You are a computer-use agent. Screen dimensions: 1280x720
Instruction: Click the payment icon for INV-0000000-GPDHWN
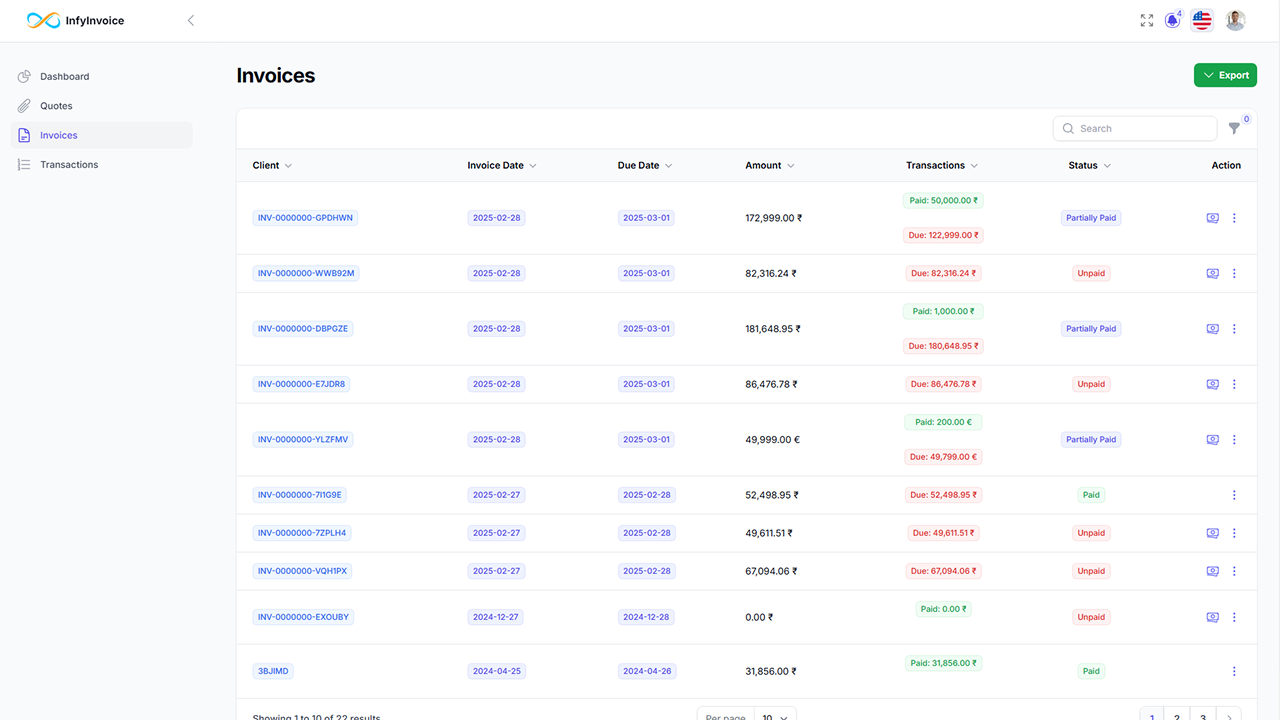point(1212,217)
